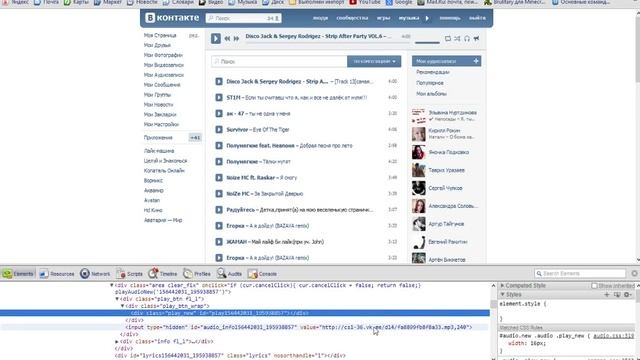Open the сообщества header link
This screenshot has height=360, width=640.
(x=352, y=18)
